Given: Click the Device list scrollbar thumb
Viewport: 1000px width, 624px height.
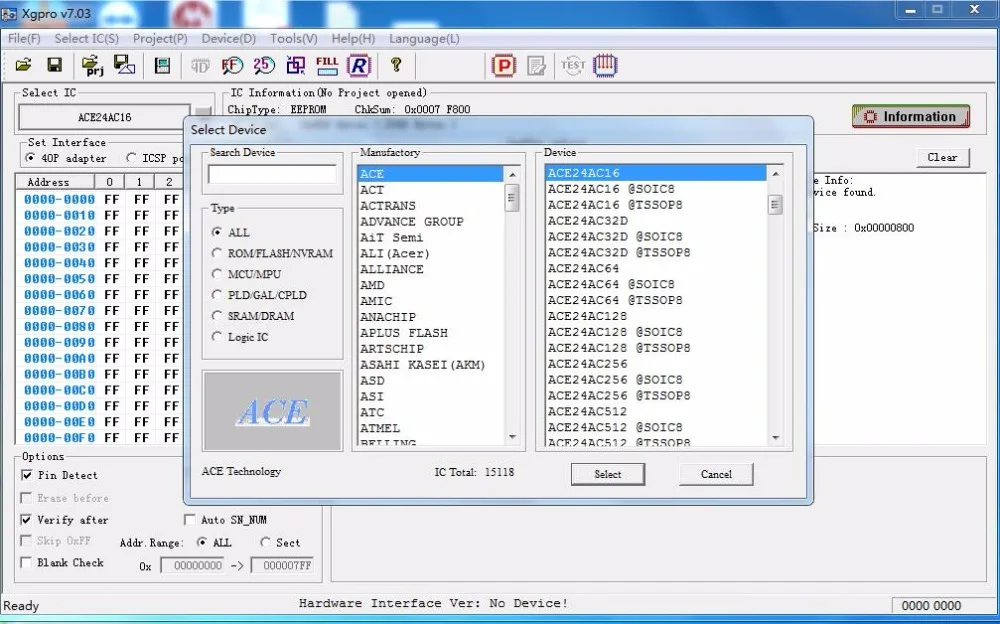Looking at the screenshot, I should tap(776, 205).
